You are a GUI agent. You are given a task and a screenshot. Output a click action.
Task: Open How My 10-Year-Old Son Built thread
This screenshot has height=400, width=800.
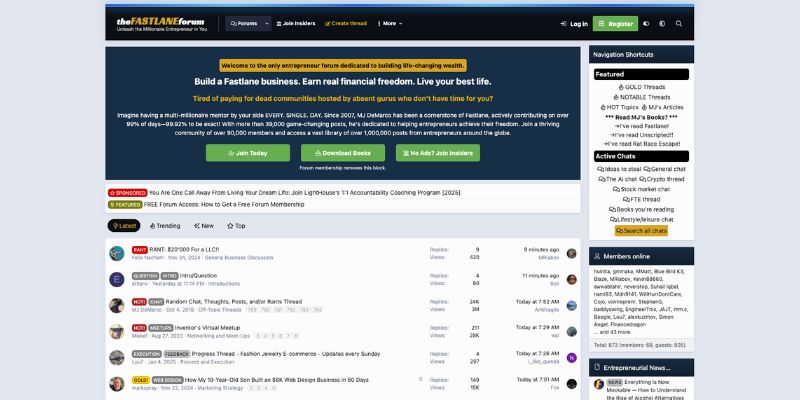277,380
